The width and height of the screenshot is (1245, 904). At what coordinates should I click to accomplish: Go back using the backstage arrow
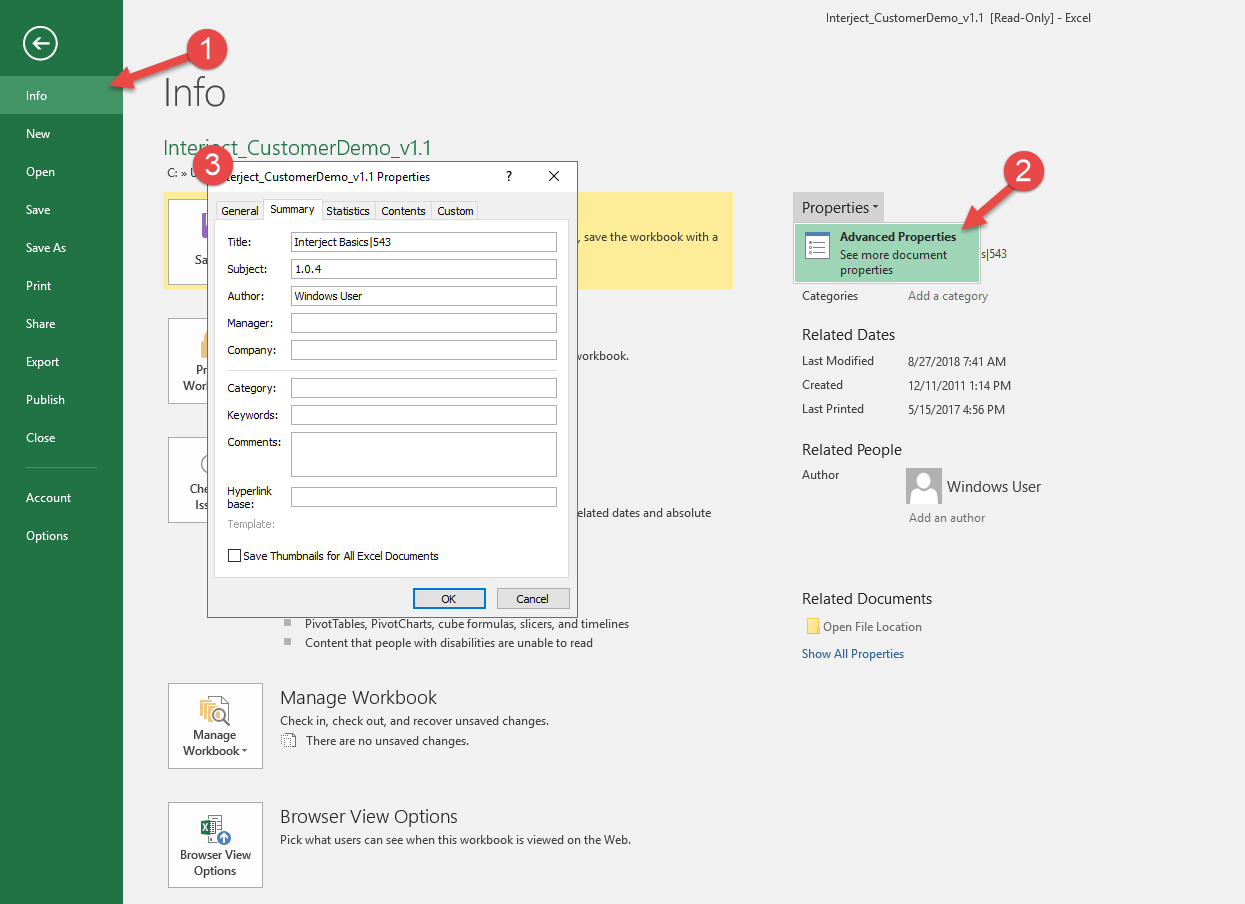(x=41, y=43)
